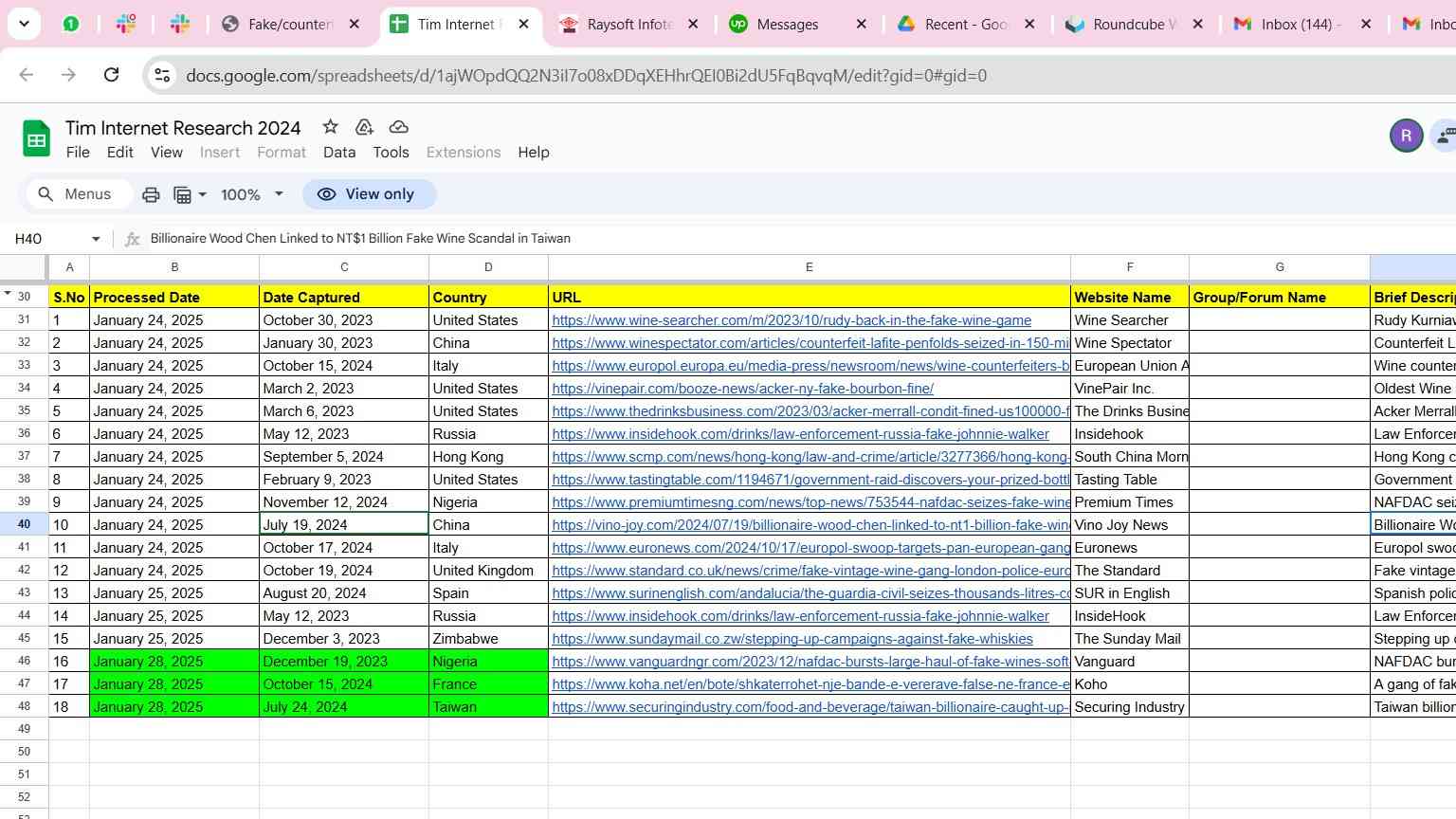Open the Data menu
This screenshot has width=1456, height=819.
click(x=338, y=153)
